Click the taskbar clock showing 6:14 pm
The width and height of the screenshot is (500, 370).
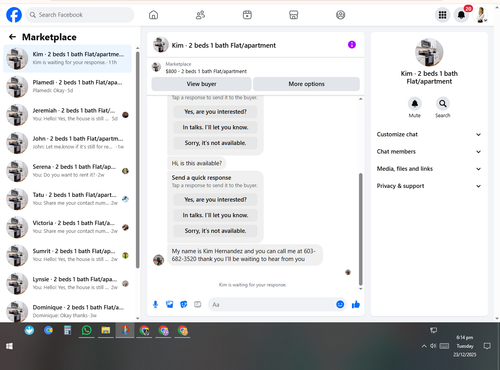[x=465, y=346]
